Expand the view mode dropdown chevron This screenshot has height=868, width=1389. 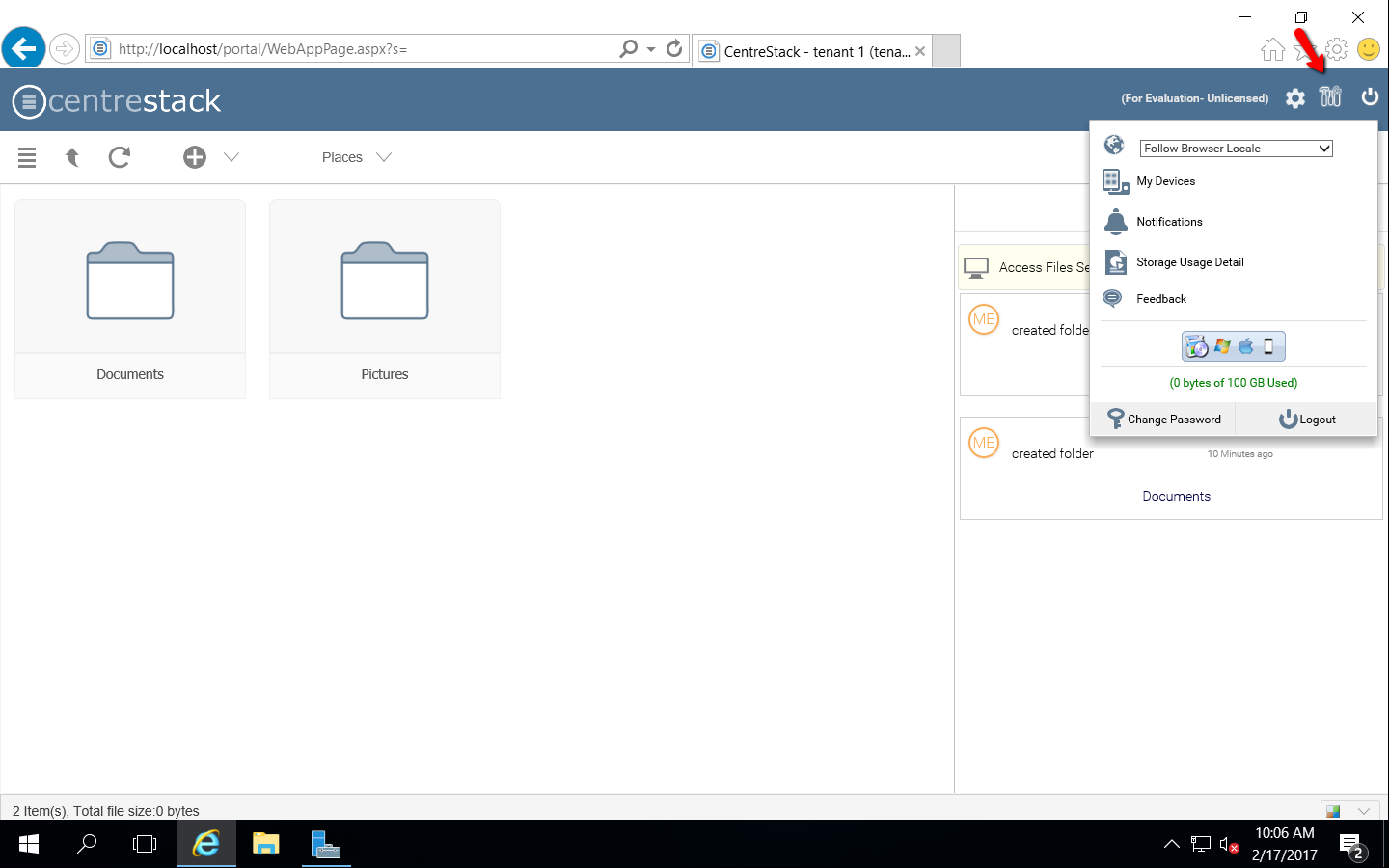pyautogui.click(x=1364, y=811)
